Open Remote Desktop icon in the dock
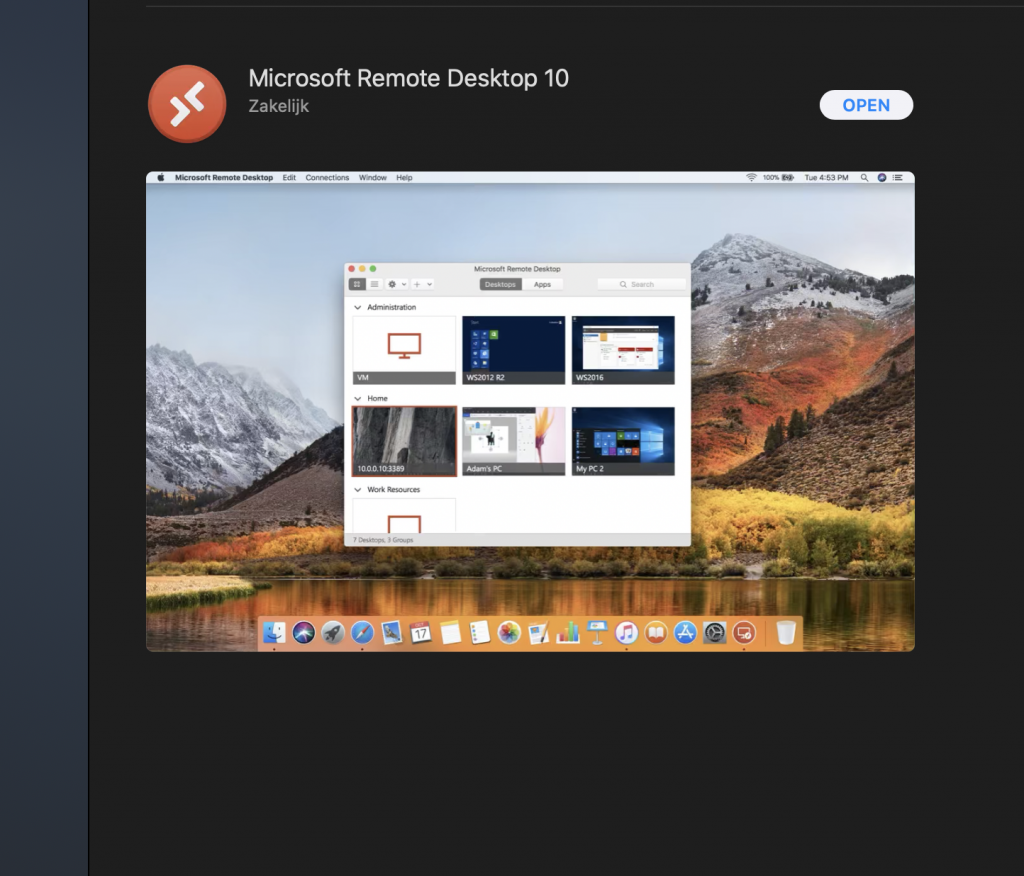The width and height of the screenshot is (1024, 876). [x=744, y=632]
